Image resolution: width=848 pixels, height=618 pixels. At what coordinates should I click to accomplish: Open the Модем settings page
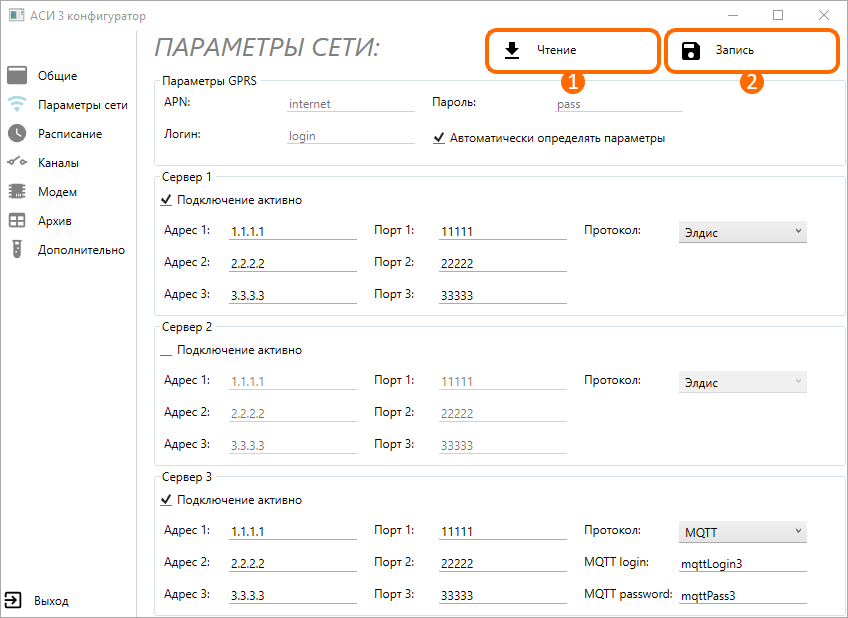click(x=57, y=192)
